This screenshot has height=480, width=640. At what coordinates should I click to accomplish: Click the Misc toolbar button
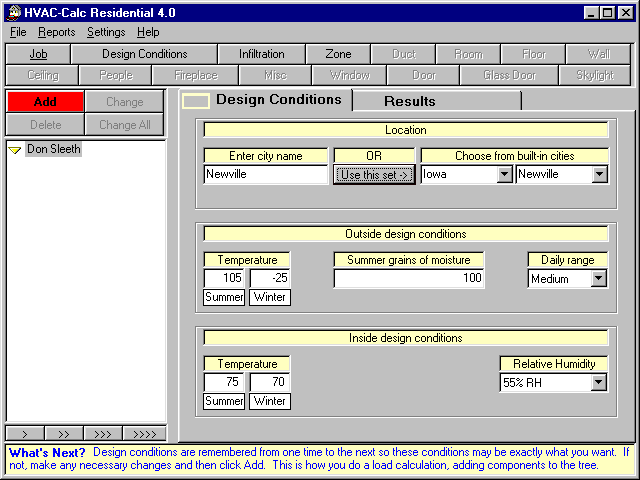(276, 75)
